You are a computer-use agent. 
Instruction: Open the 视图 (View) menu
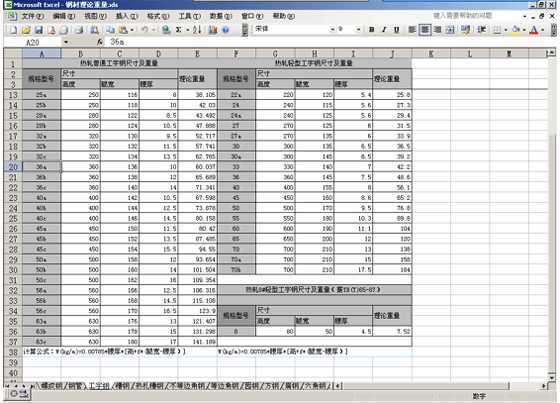[x=95, y=16]
